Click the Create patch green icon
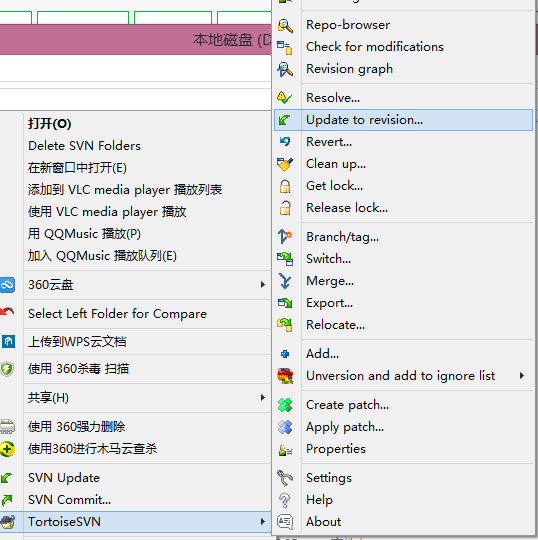This screenshot has width=538, height=540. [x=285, y=405]
